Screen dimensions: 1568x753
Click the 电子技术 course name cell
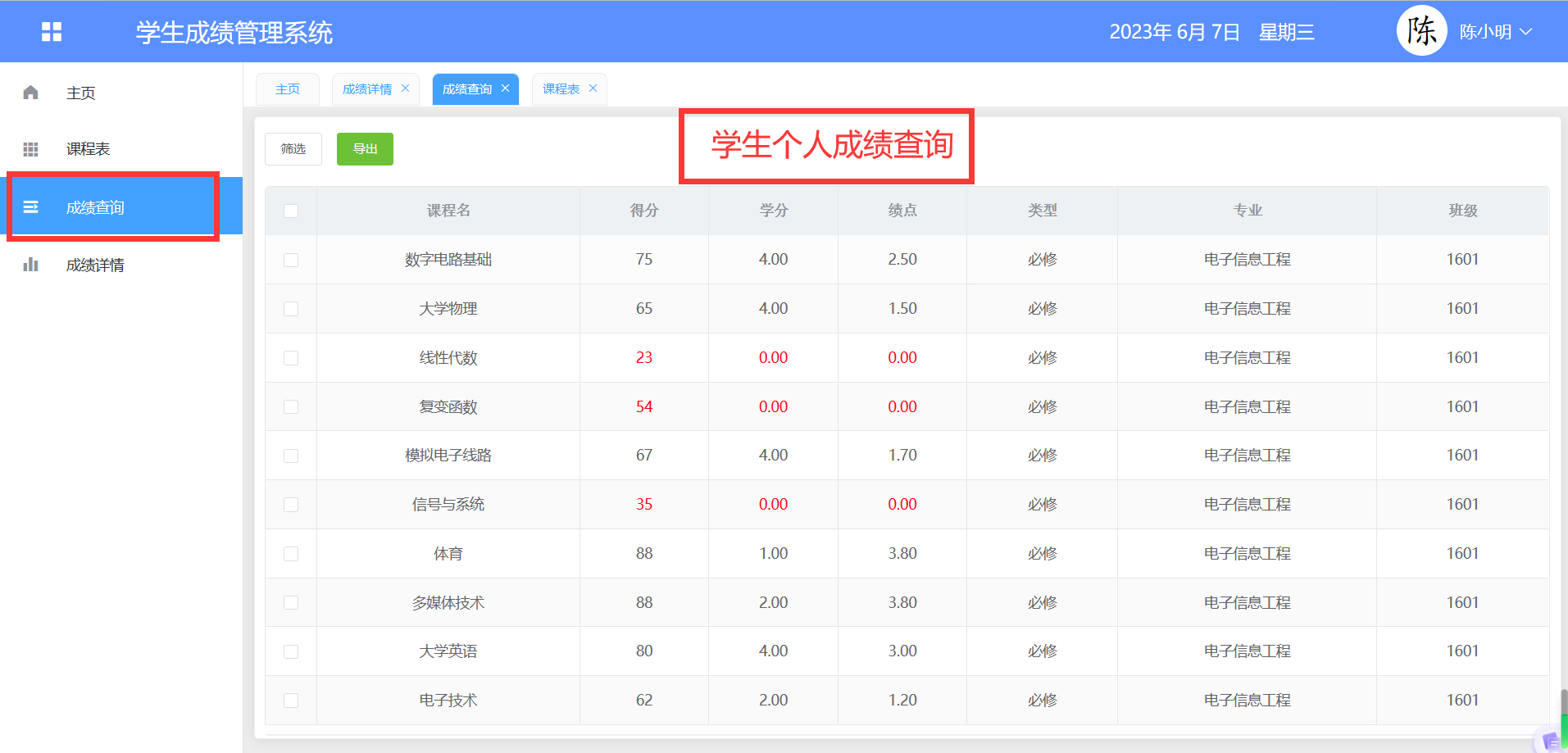pos(448,701)
